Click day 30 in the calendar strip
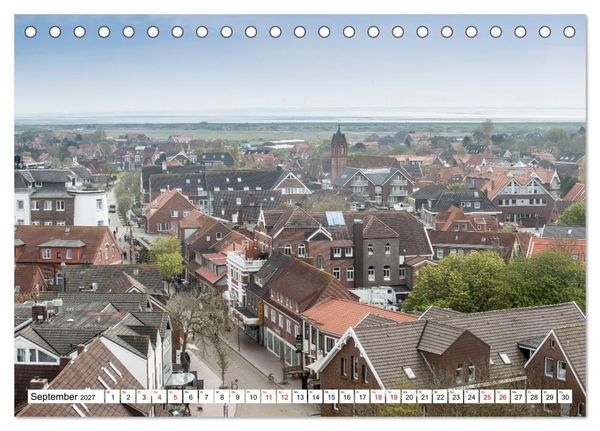The height and width of the screenshot is (431, 600). [x=565, y=397]
